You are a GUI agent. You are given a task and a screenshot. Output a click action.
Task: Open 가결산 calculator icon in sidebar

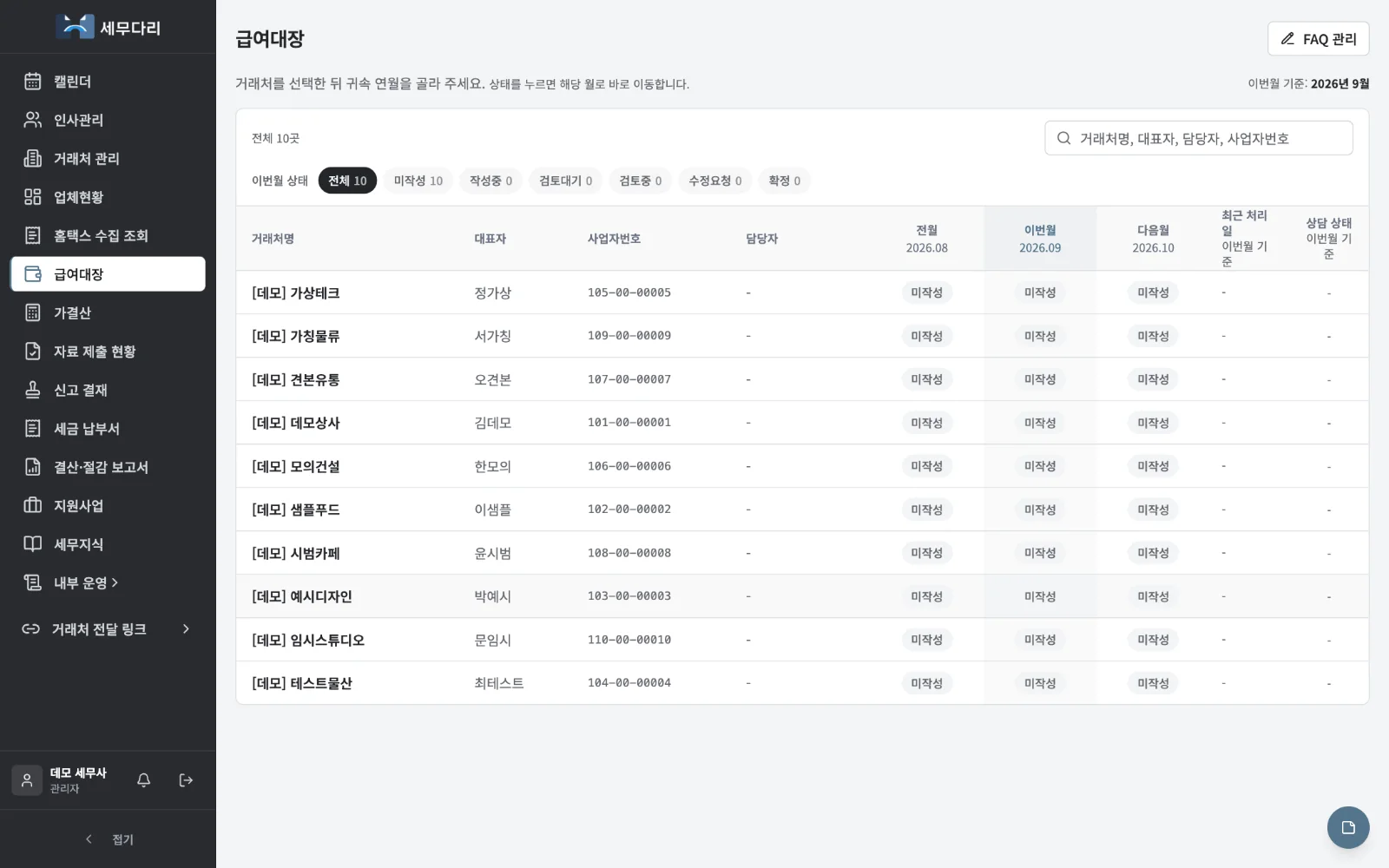click(33, 312)
